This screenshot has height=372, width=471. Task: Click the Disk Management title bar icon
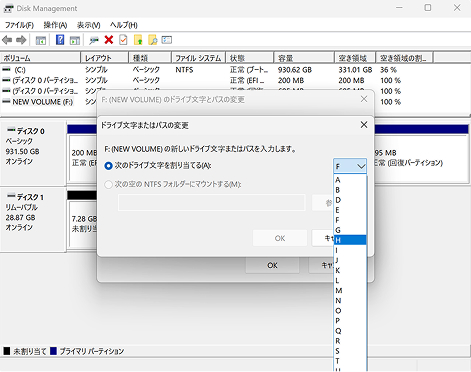click(x=8, y=8)
